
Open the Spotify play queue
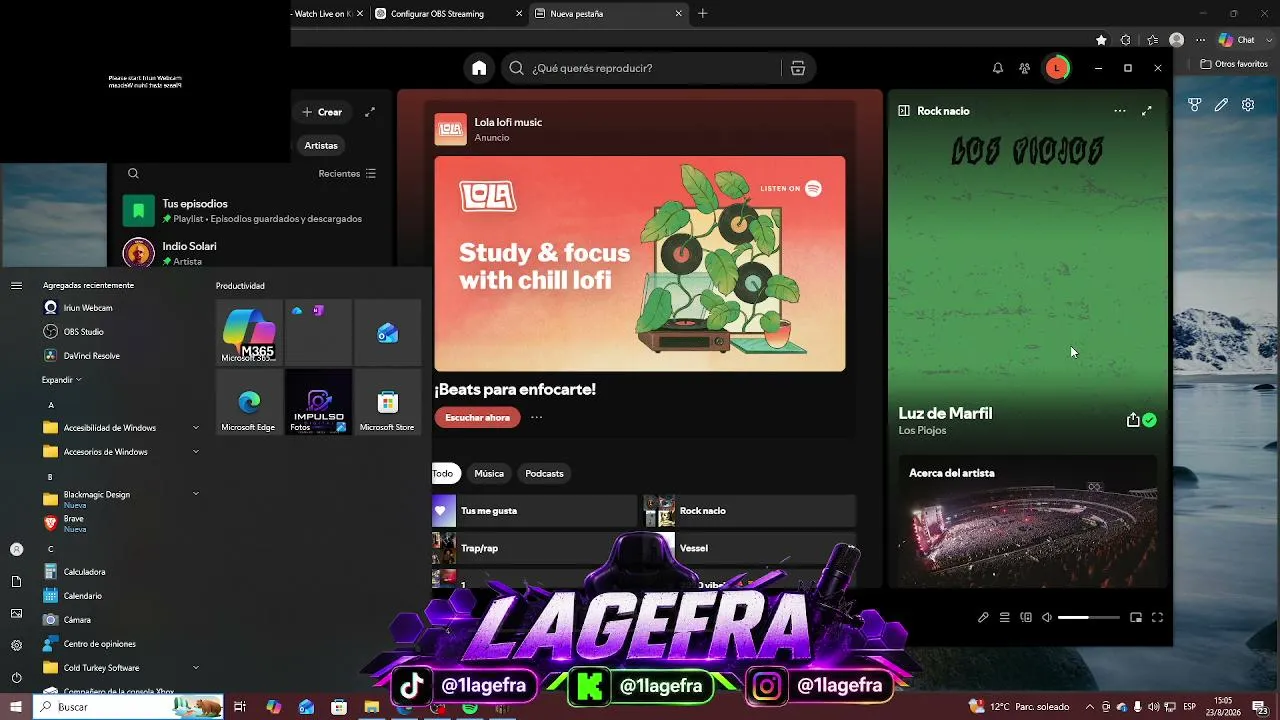pyautogui.click(x=1005, y=617)
